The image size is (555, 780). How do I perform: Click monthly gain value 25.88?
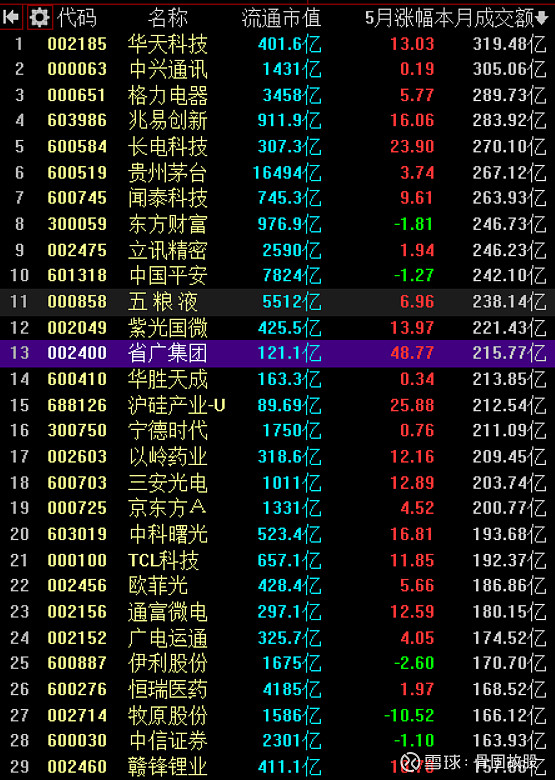tap(412, 405)
